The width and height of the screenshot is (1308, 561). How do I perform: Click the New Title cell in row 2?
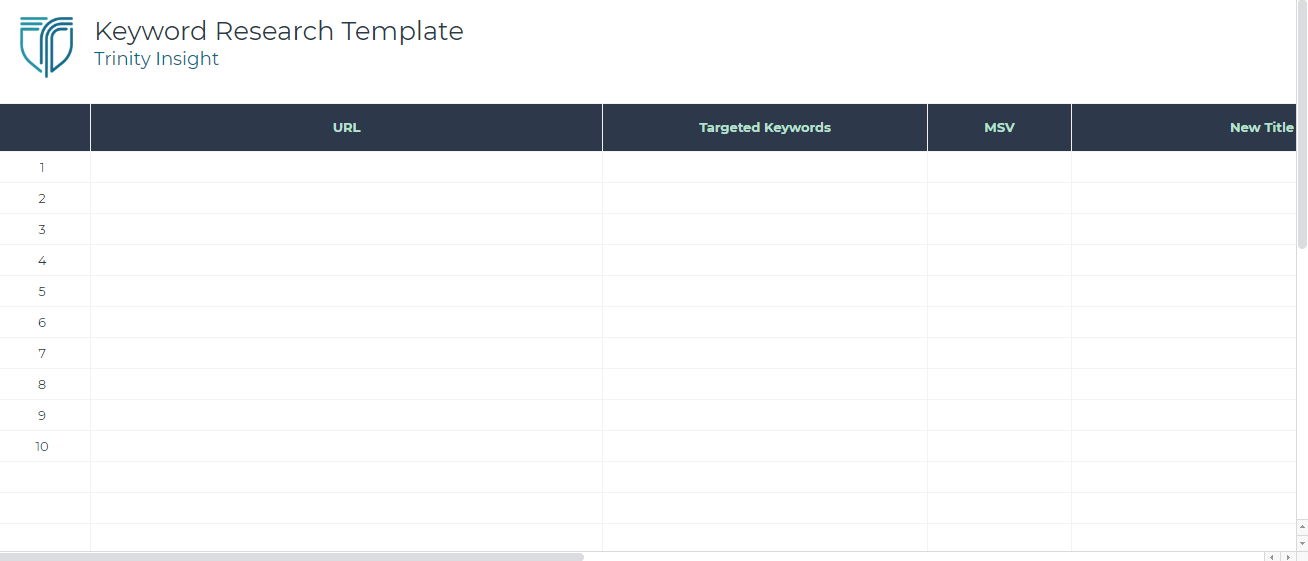[1183, 198]
